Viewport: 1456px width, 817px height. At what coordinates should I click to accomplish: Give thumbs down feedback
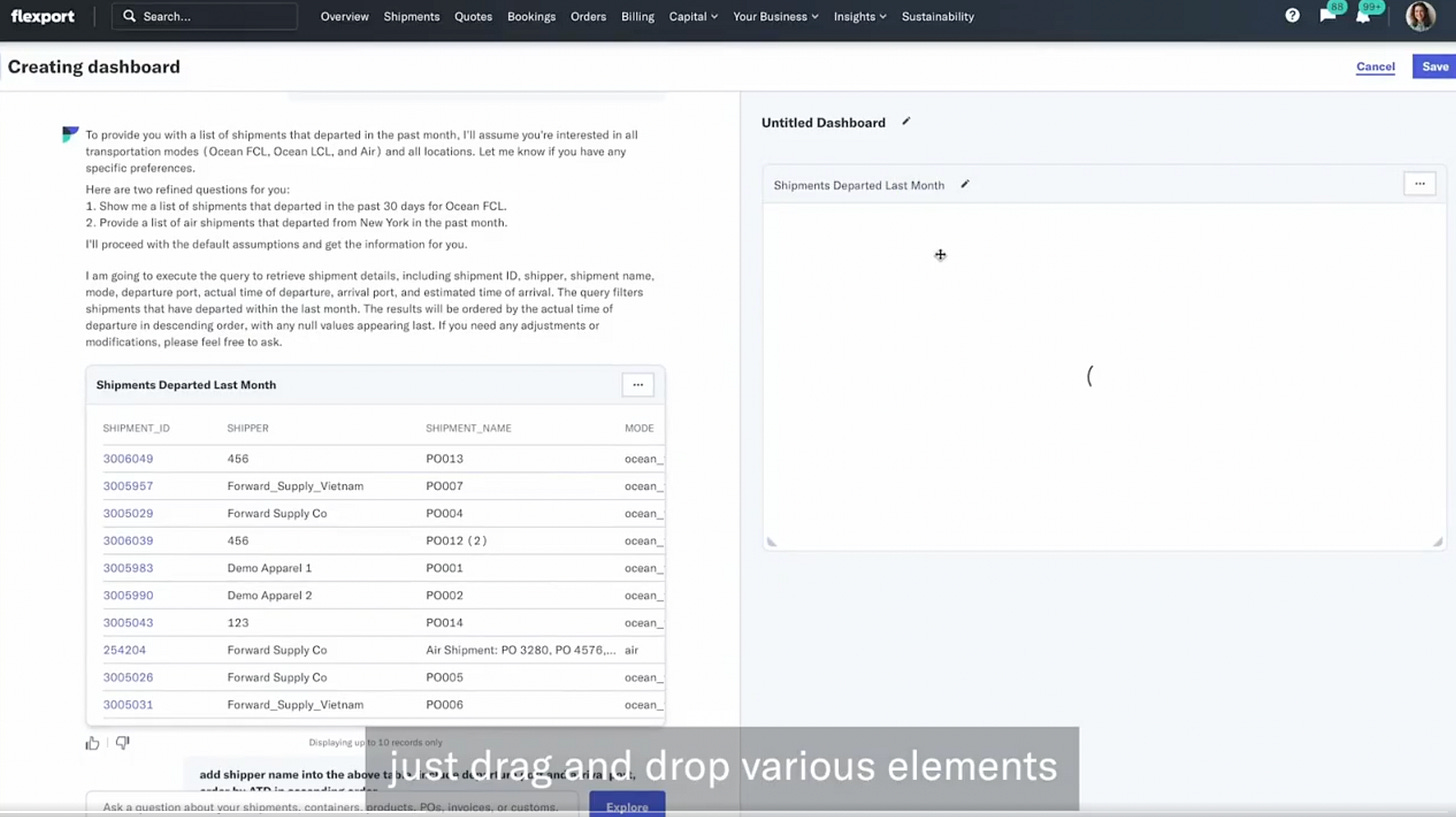click(x=122, y=743)
